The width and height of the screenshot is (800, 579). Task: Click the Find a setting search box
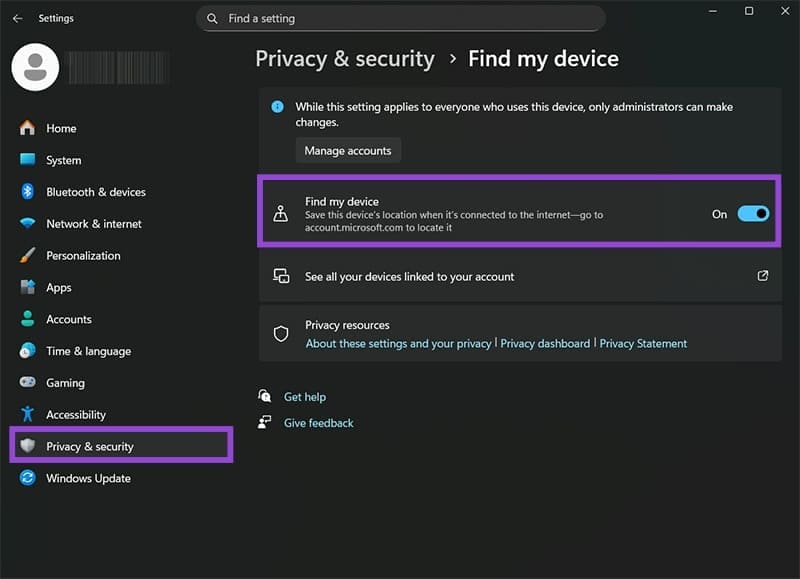pos(400,18)
